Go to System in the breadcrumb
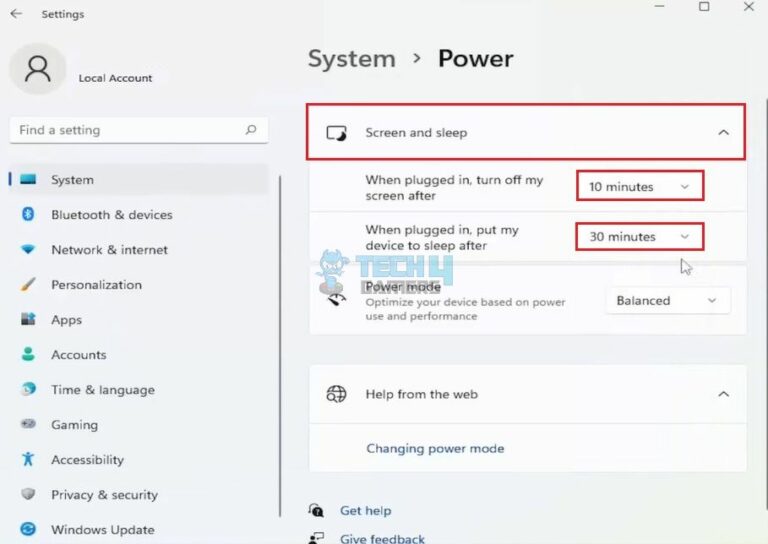Screen dimensions: 768x544 (352, 59)
